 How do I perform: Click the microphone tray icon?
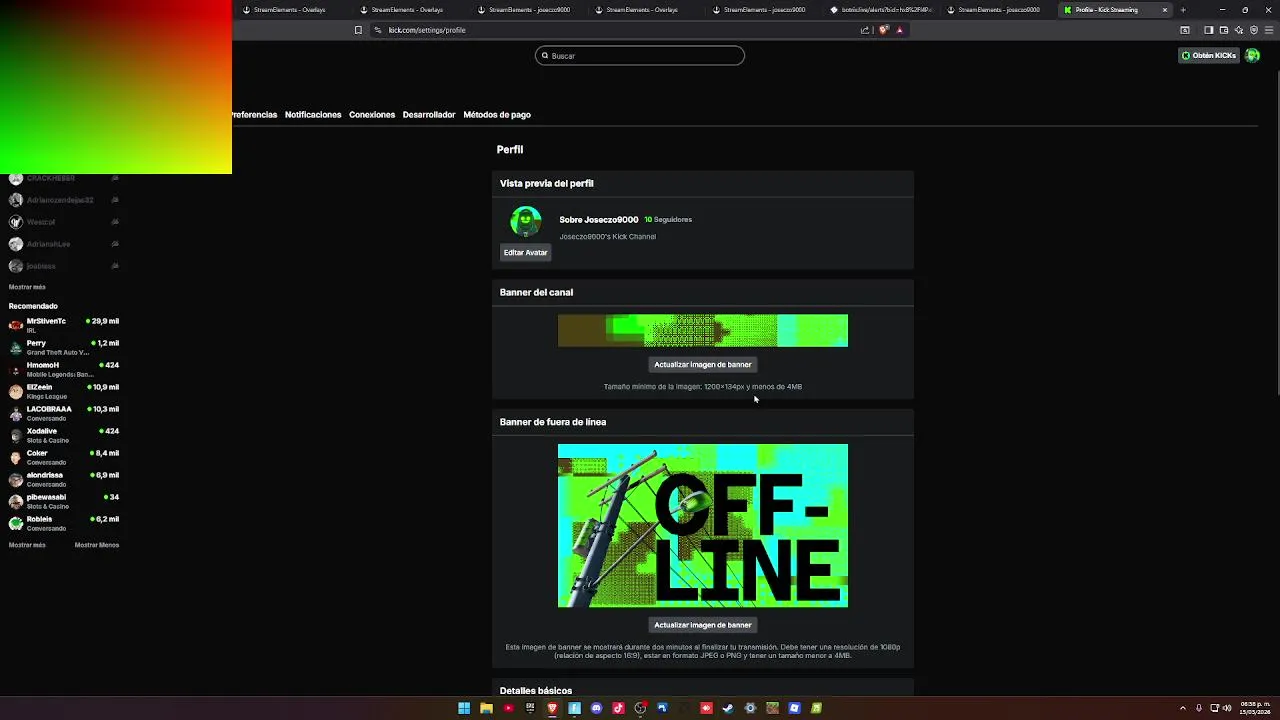[1199, 708]
